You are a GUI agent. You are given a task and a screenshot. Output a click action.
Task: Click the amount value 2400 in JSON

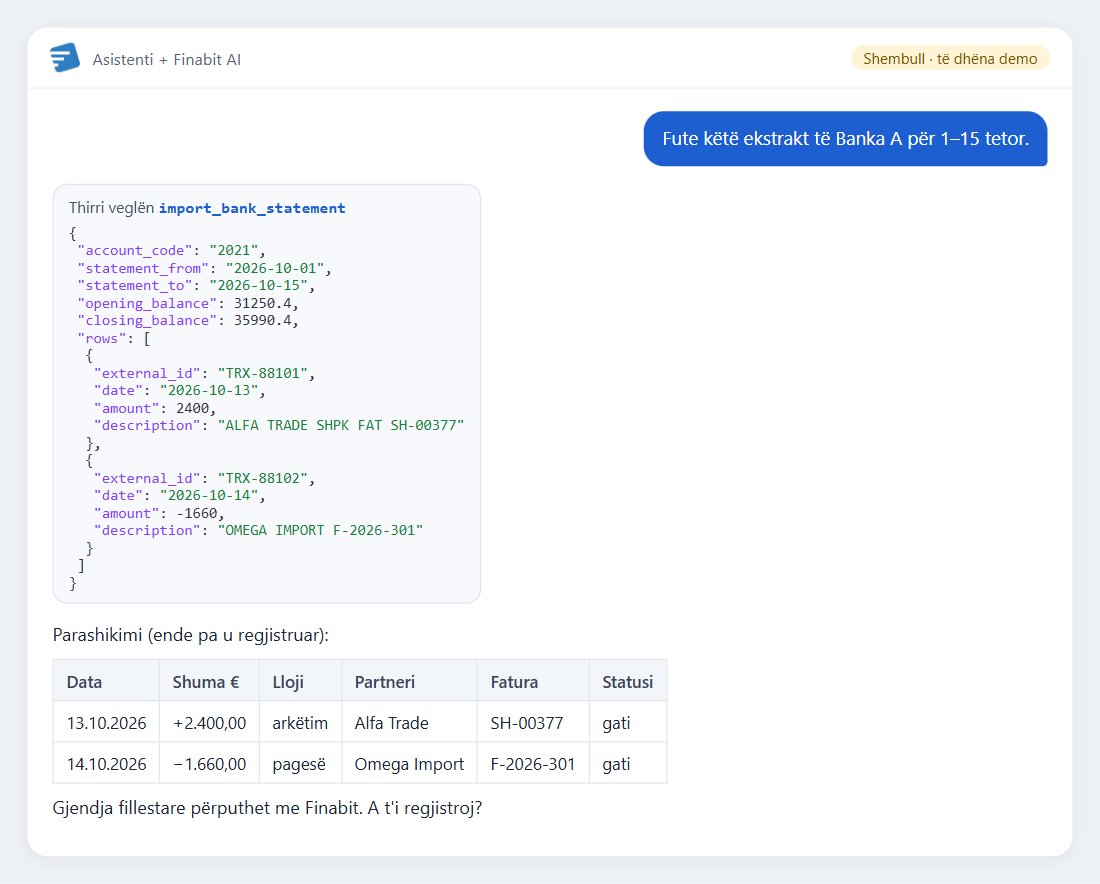point(192,408)
